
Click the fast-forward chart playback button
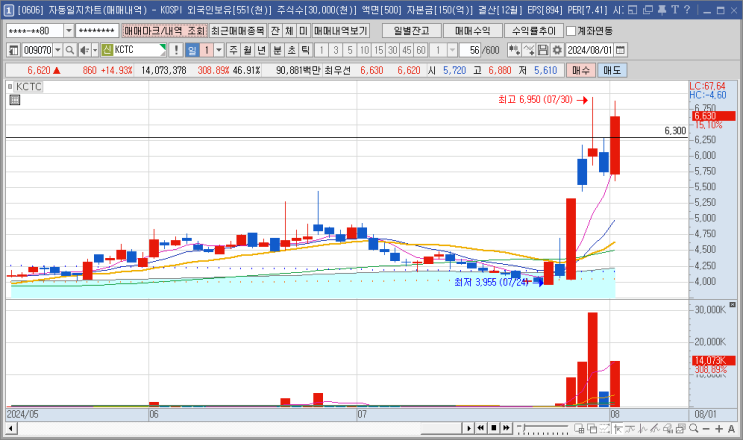[x=506, y=428]
